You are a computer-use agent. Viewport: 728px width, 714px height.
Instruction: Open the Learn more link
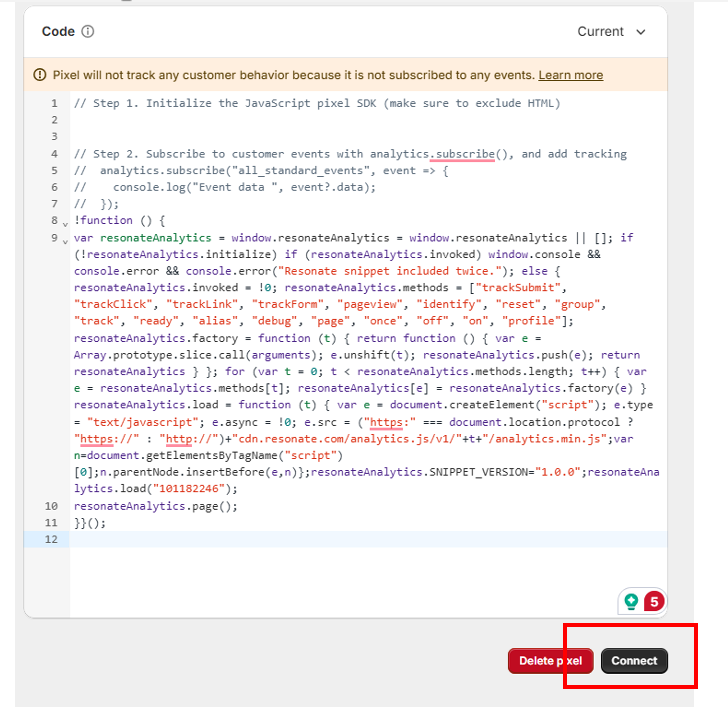click(571, 75)
